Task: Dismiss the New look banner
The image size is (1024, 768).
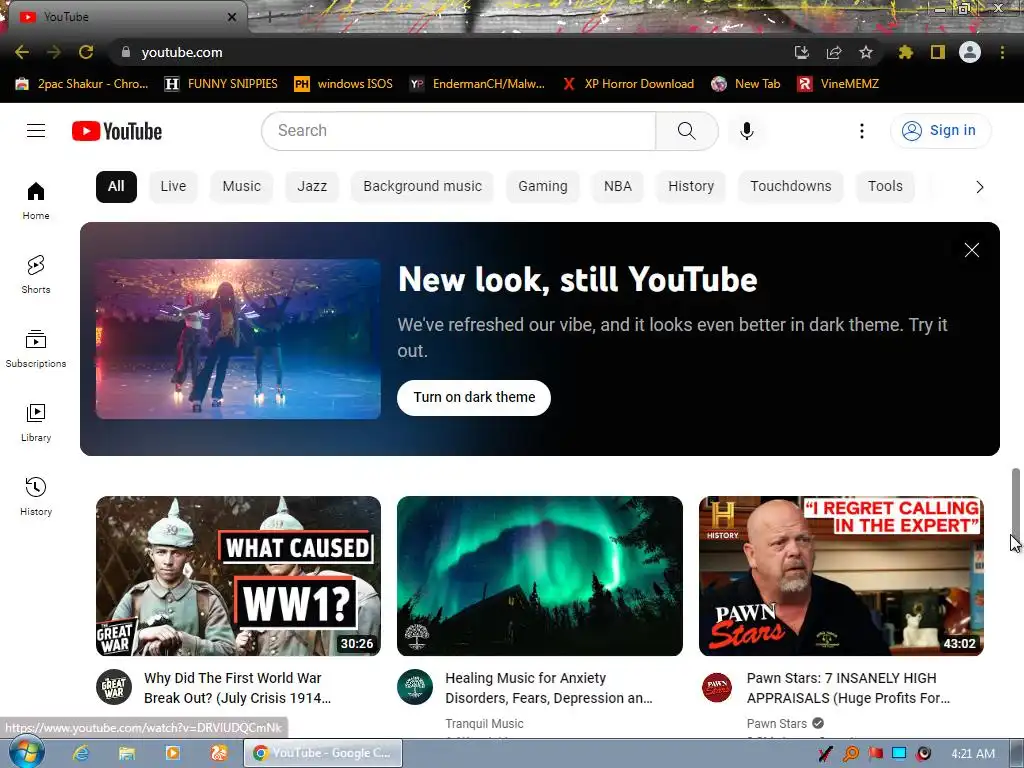Action: point(972,250)
